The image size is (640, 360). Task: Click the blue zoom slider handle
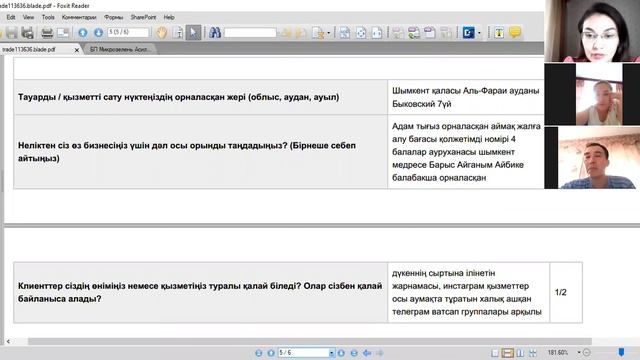(x=621, y=352)
